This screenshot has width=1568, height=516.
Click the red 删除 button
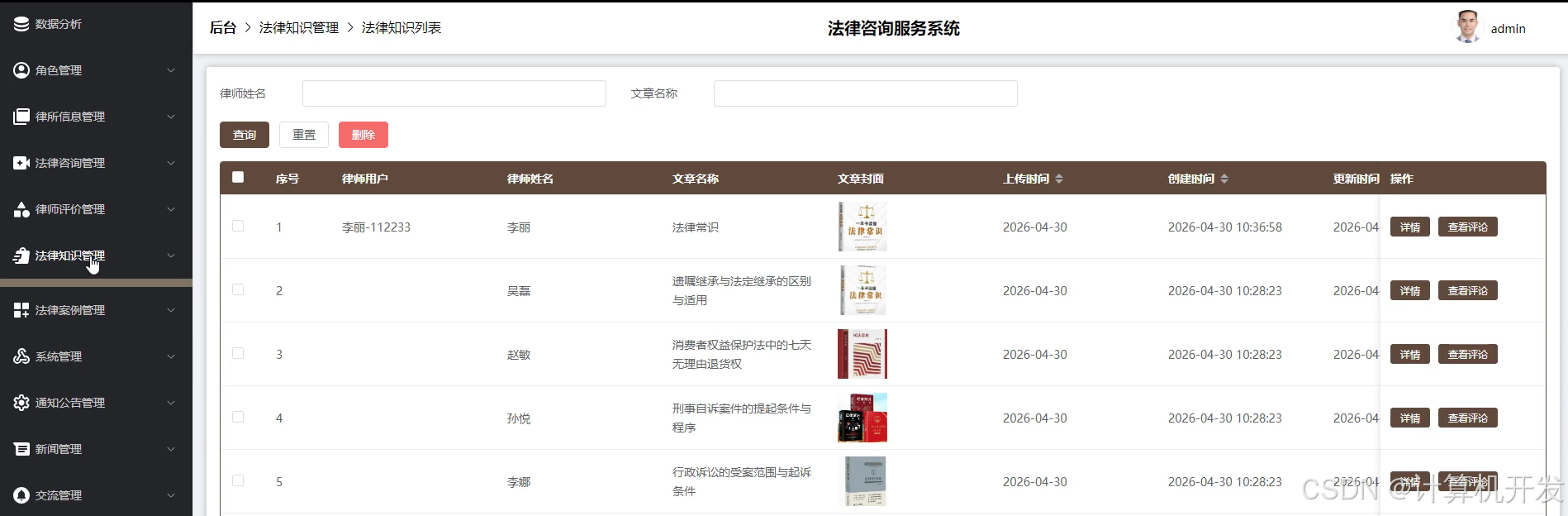[363, 135]
